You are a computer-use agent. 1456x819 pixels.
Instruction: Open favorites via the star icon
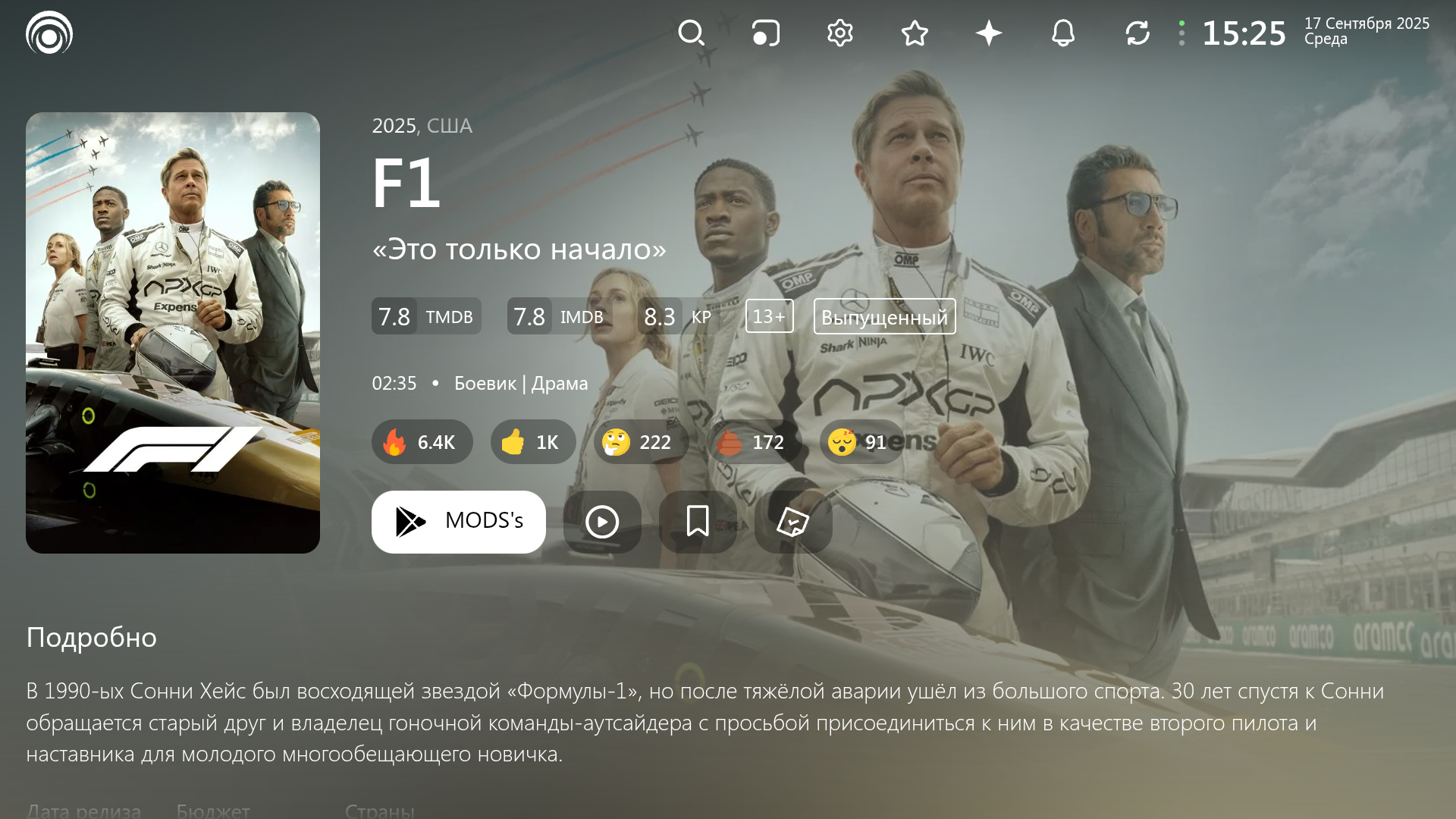tap(915, 33)
